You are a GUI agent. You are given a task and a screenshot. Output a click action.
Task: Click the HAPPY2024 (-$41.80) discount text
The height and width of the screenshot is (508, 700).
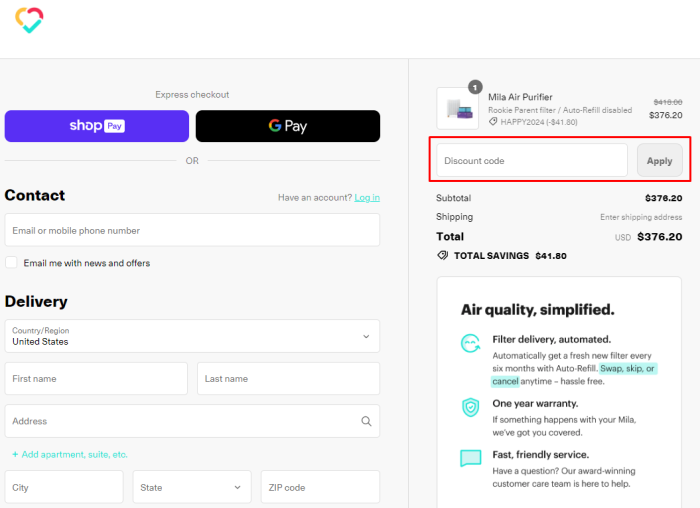coord(539,122)
